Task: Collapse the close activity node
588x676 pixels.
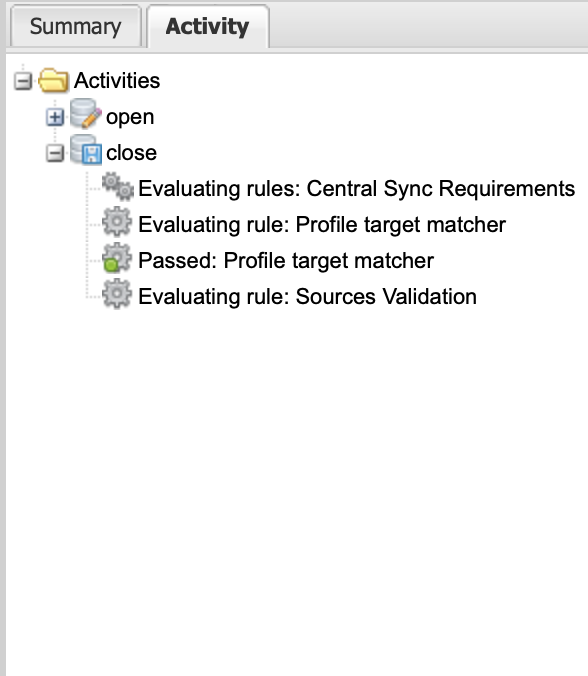Action: [x=55, y=153]
